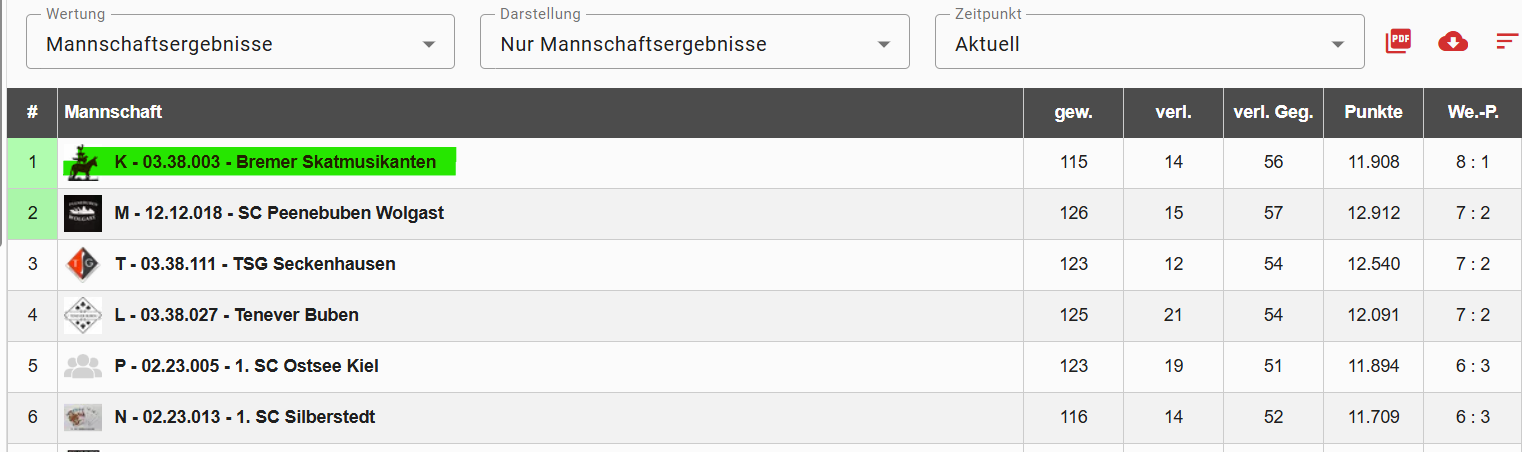Open the Zeitpunkt dropdown
Image resolution: width=1522 pixels, height=452 pixels.
point(1149,44)
